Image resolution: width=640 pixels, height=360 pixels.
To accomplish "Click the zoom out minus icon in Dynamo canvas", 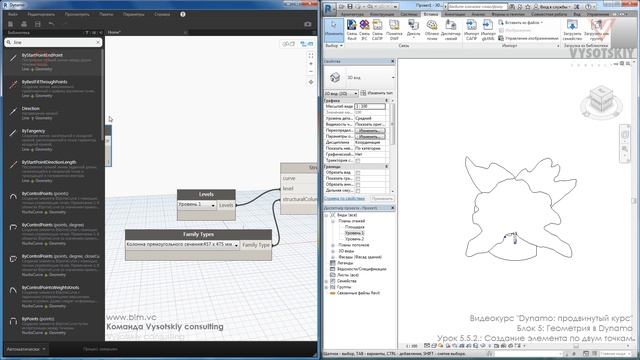I will pyautogui.click(x=311, y=71).
